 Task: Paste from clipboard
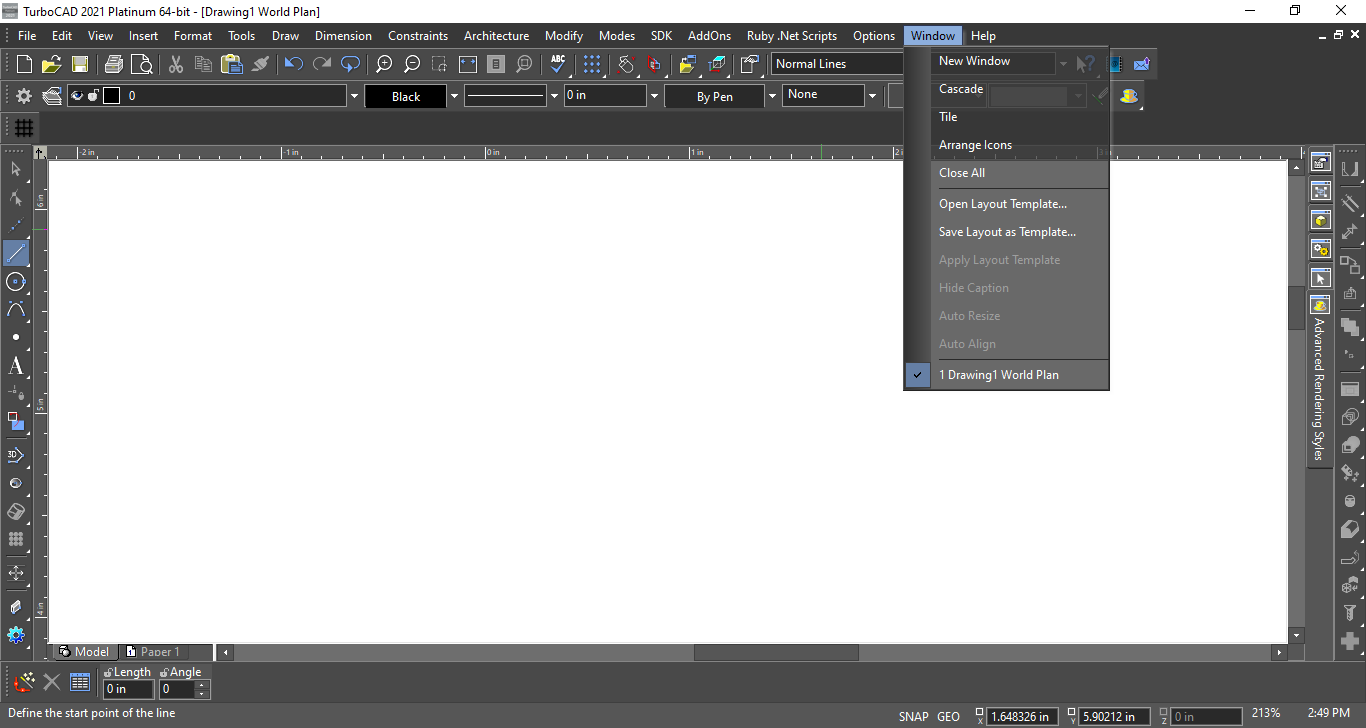coord(232,64)
